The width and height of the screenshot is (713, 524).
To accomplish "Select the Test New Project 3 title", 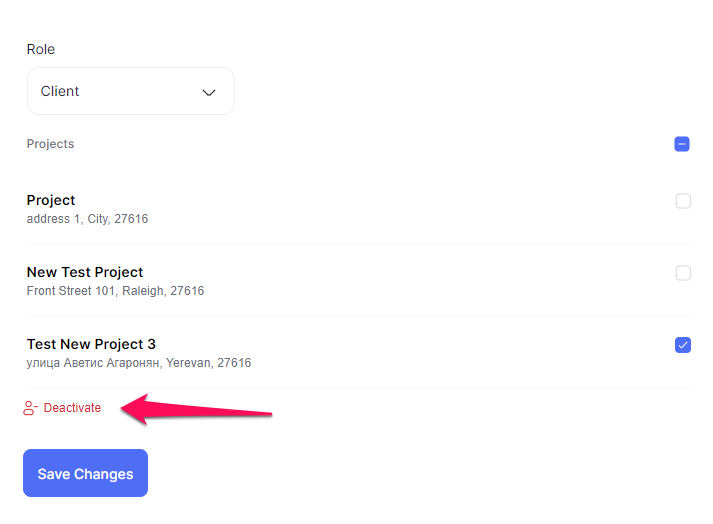I will pos(91,344).
